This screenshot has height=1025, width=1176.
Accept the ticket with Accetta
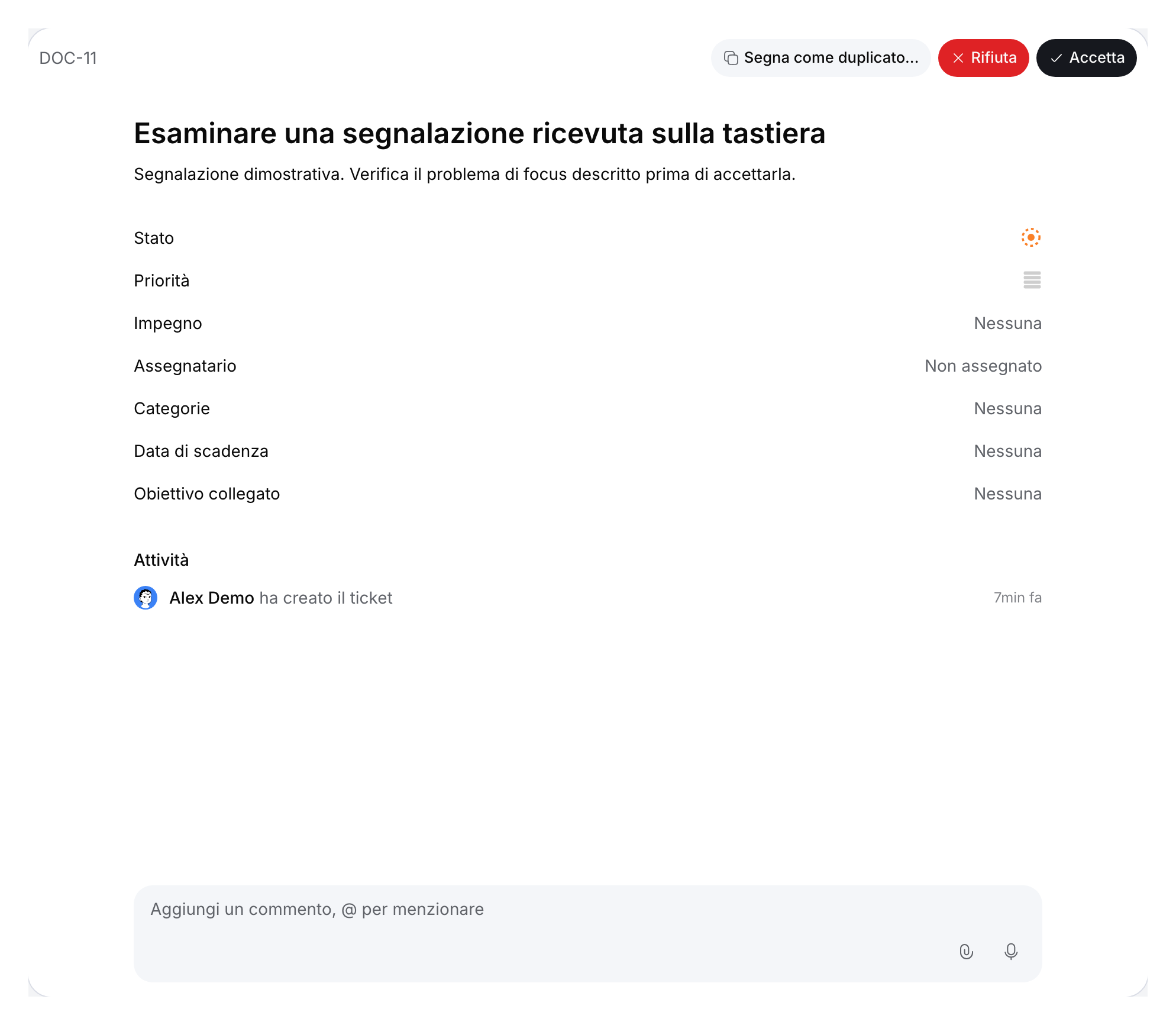1086,58
